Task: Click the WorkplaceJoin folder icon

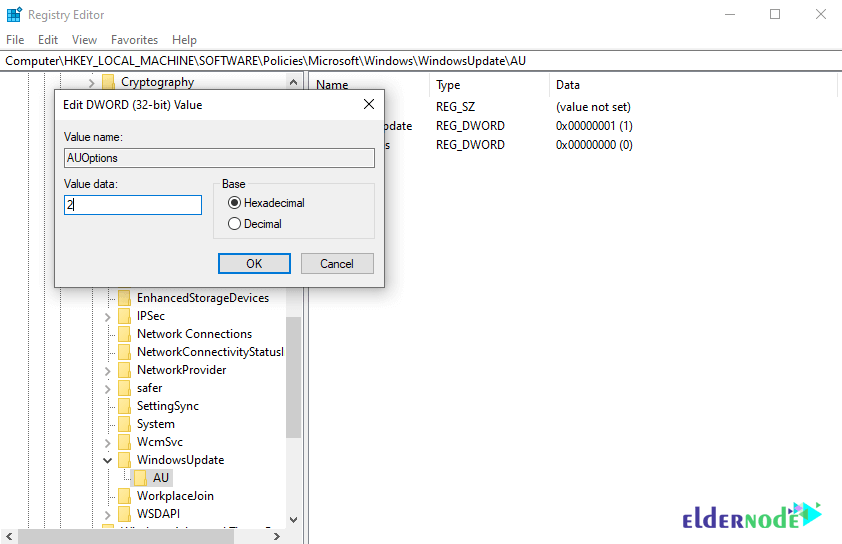Action: tap(124, 496)
